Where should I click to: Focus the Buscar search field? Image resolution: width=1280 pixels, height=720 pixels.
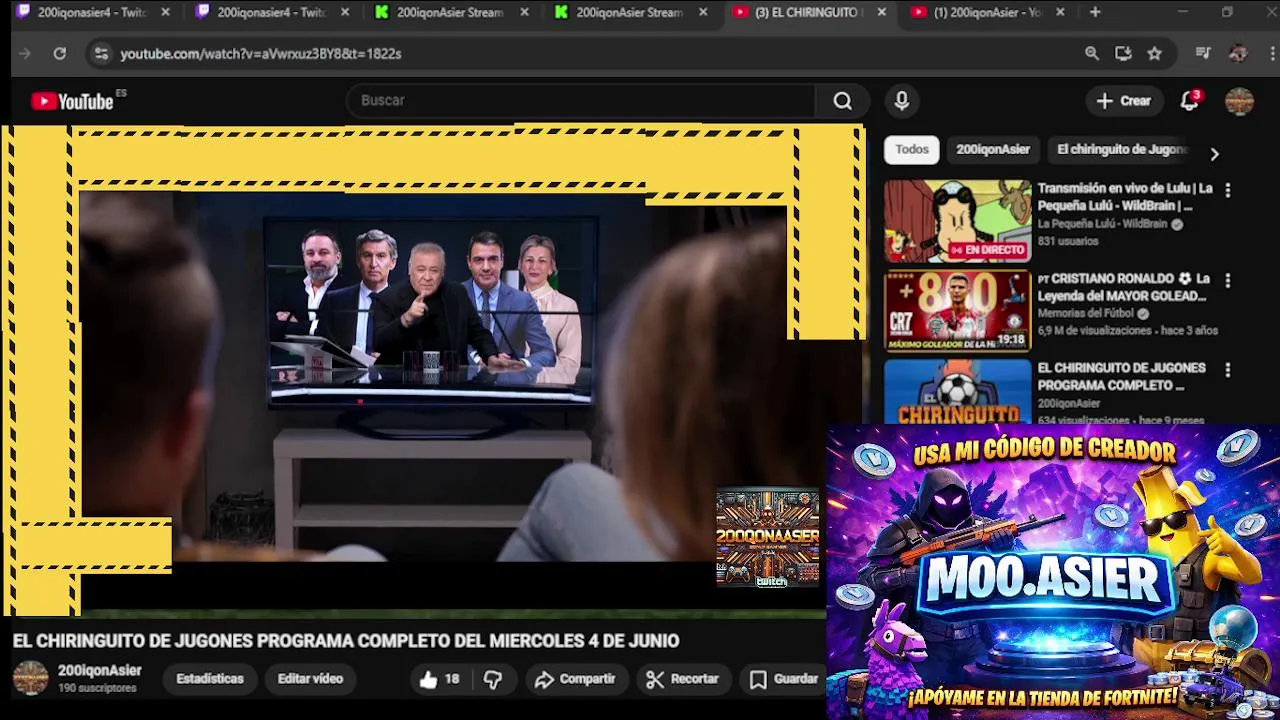(582, 101)
